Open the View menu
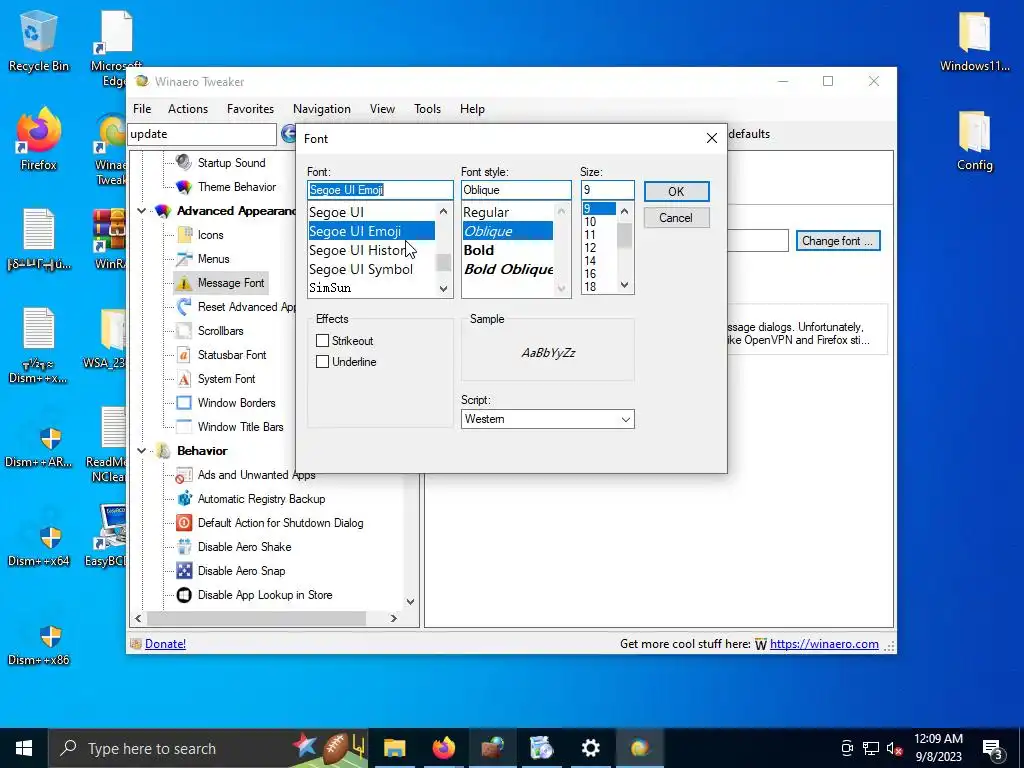The image size is (1024, 768). point(382,109)
